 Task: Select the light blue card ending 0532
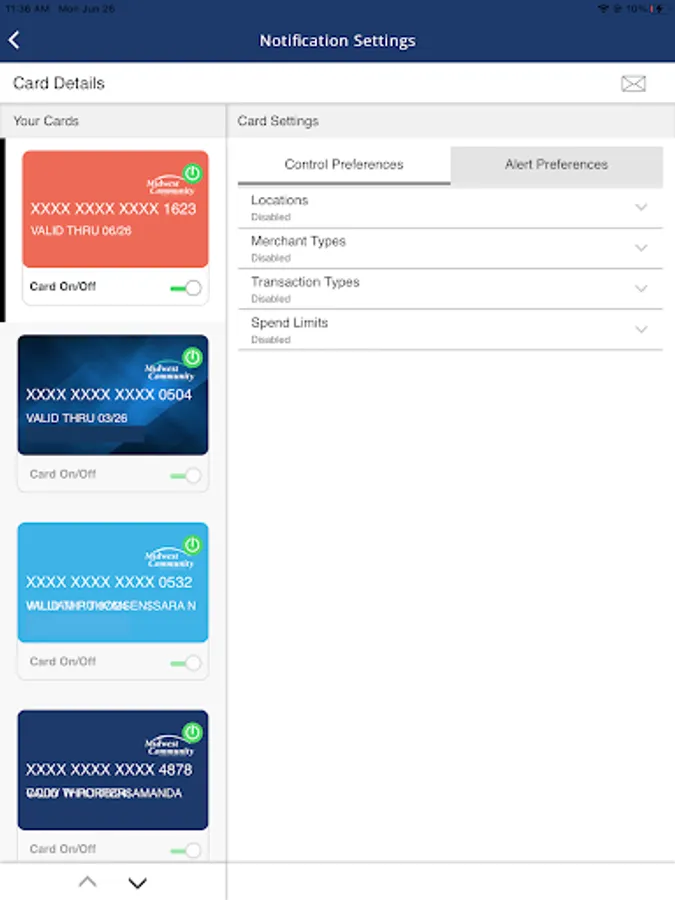click(113, 582)
